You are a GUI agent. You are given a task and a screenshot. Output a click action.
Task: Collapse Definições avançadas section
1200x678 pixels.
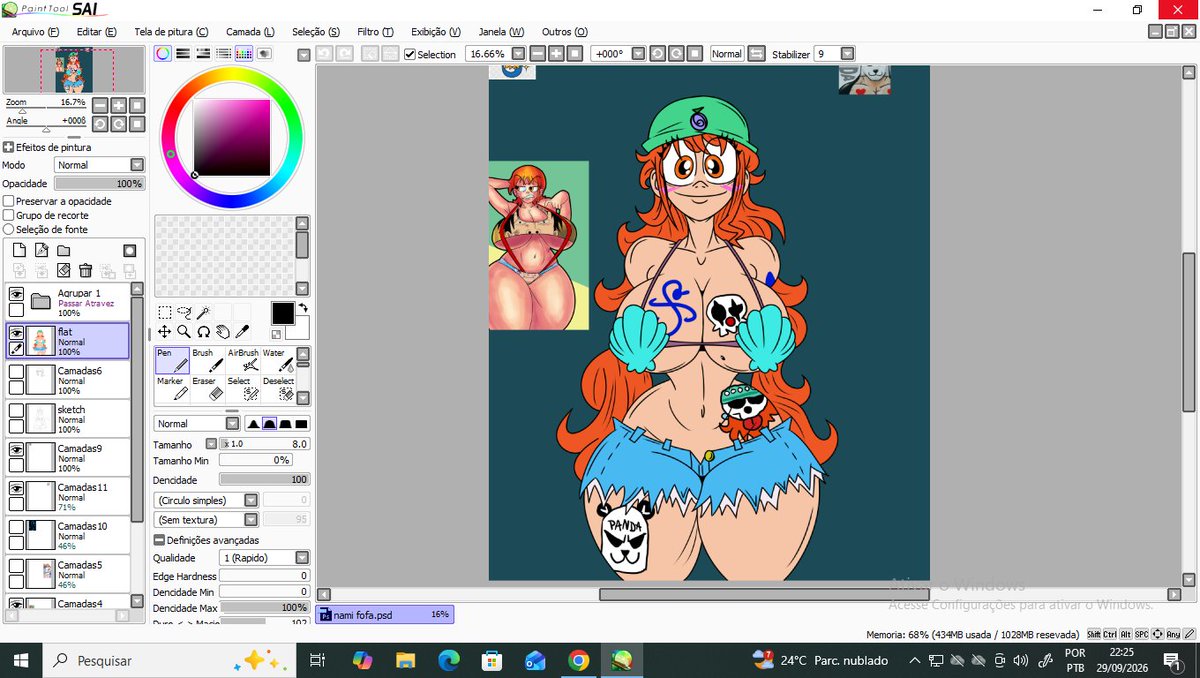tap(159, 540)
